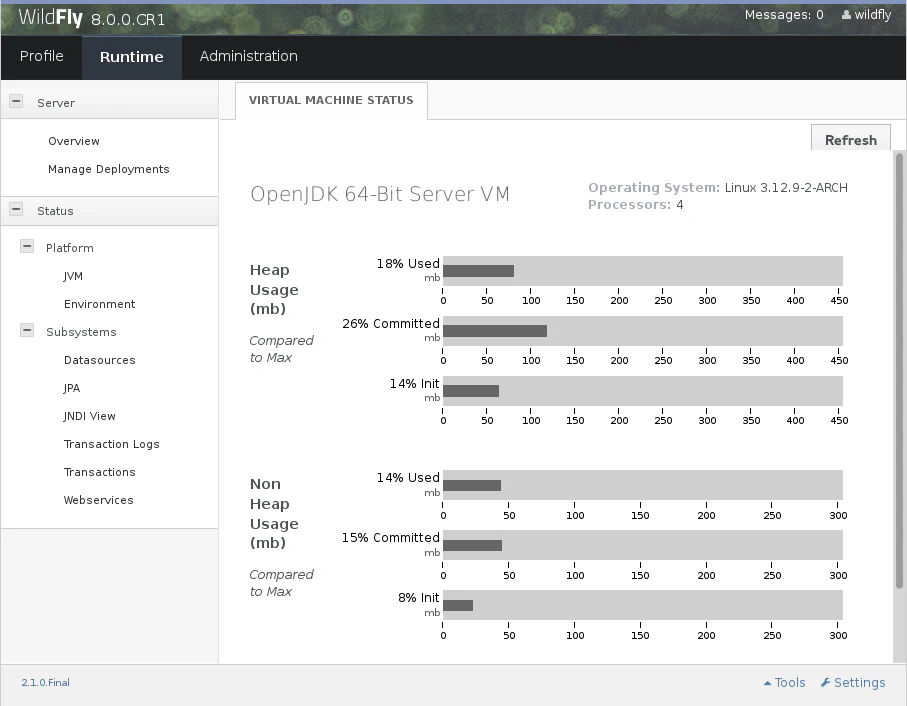The width and height of the screenshot is (907, 706).
Task: Collapse the Status section
Action: [x=16, y=210]
